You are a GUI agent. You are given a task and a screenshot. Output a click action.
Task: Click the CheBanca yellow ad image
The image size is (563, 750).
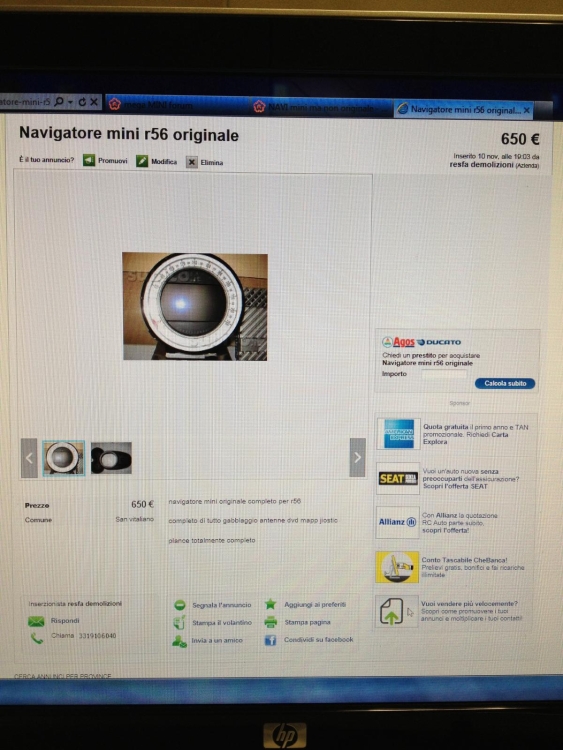(x=397, y=567)
